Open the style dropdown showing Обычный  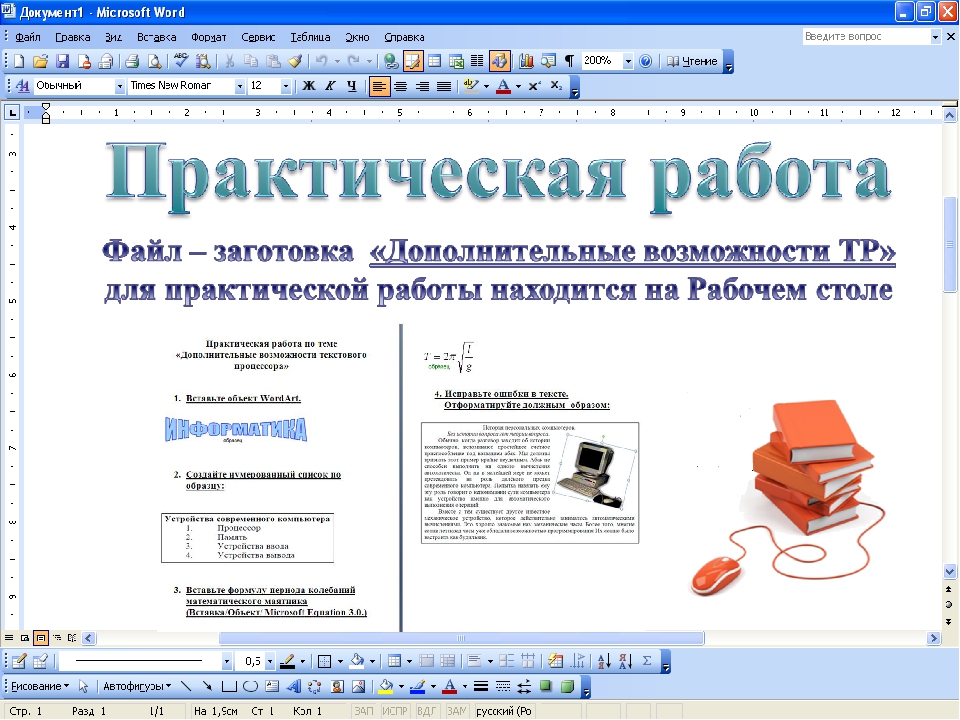[119, 86]
